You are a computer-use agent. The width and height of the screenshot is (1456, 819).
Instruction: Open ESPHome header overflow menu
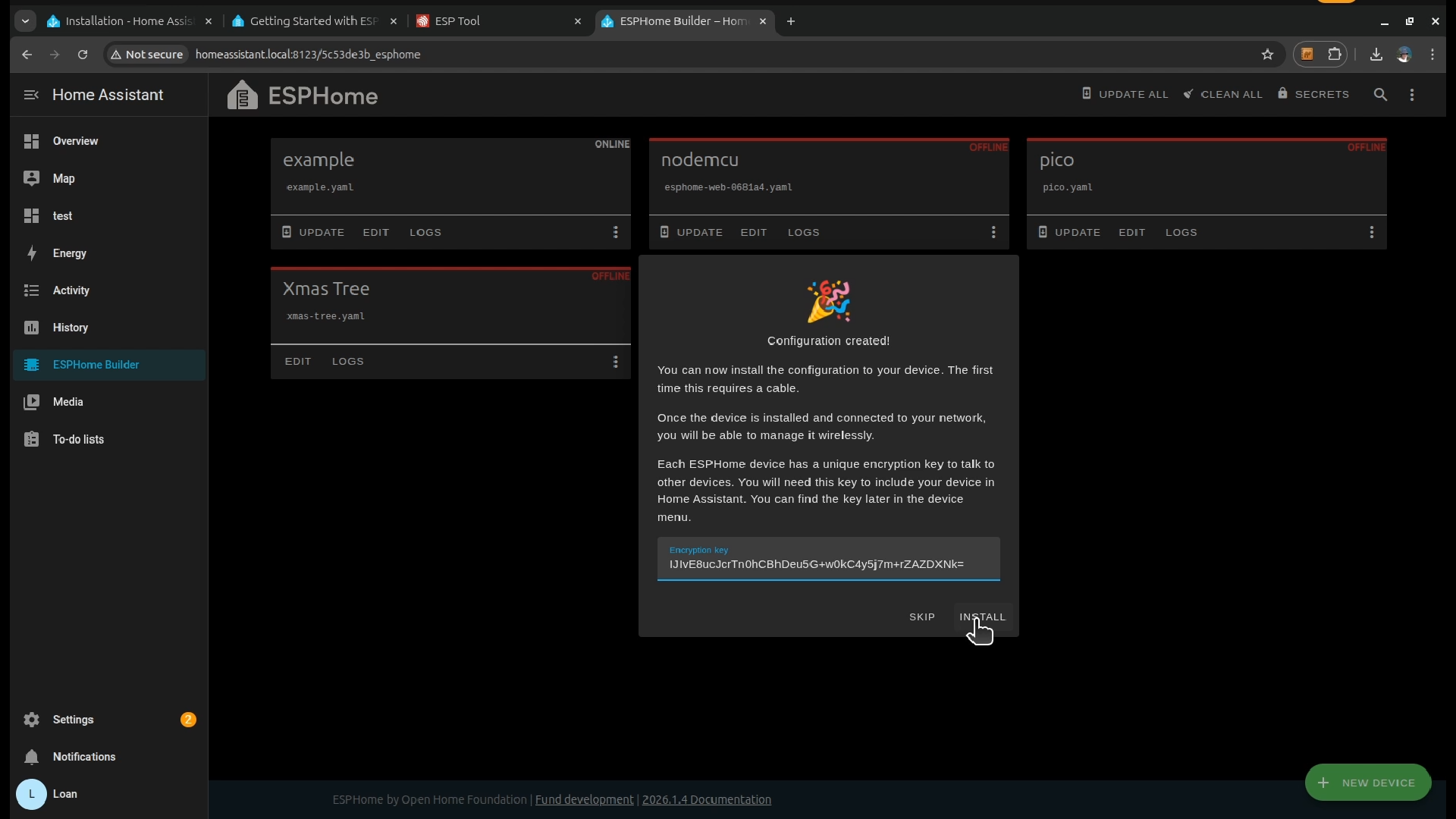click(1411, 95)
